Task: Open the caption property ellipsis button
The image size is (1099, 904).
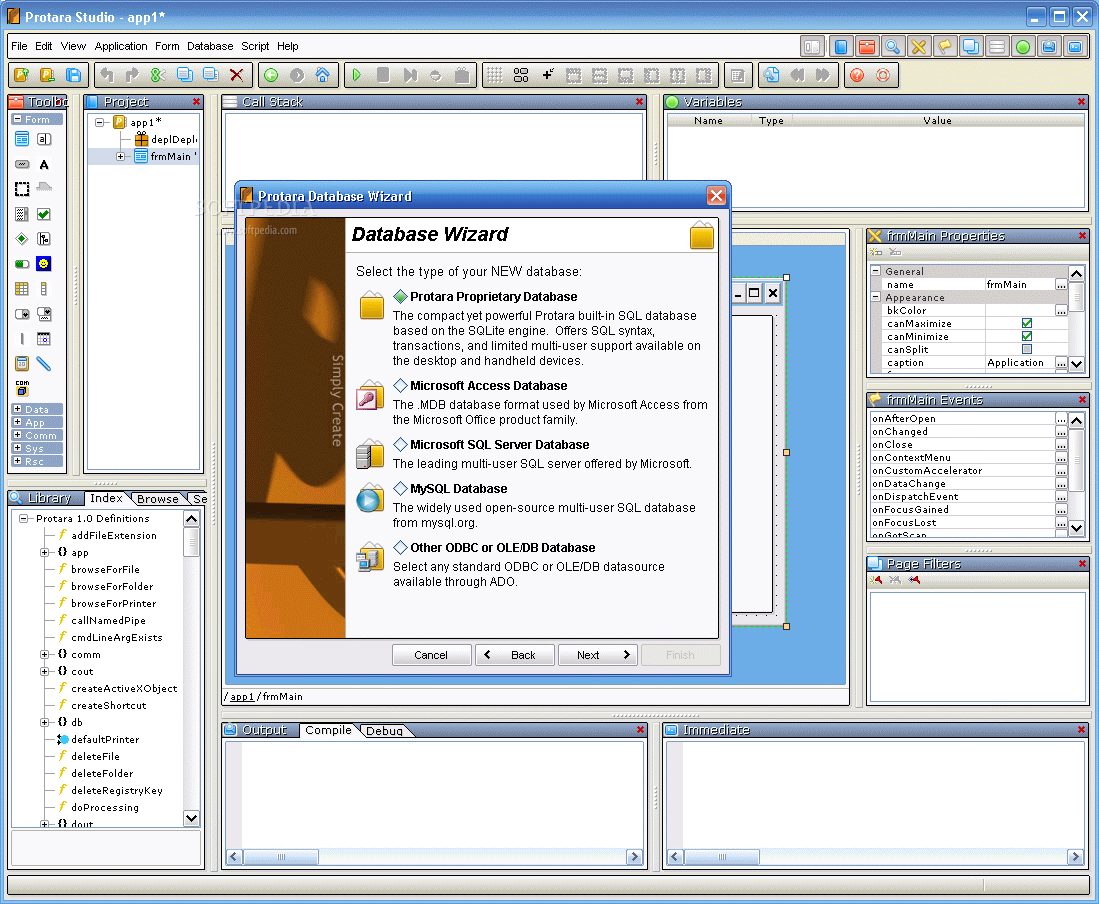Action: point(1061,363)
